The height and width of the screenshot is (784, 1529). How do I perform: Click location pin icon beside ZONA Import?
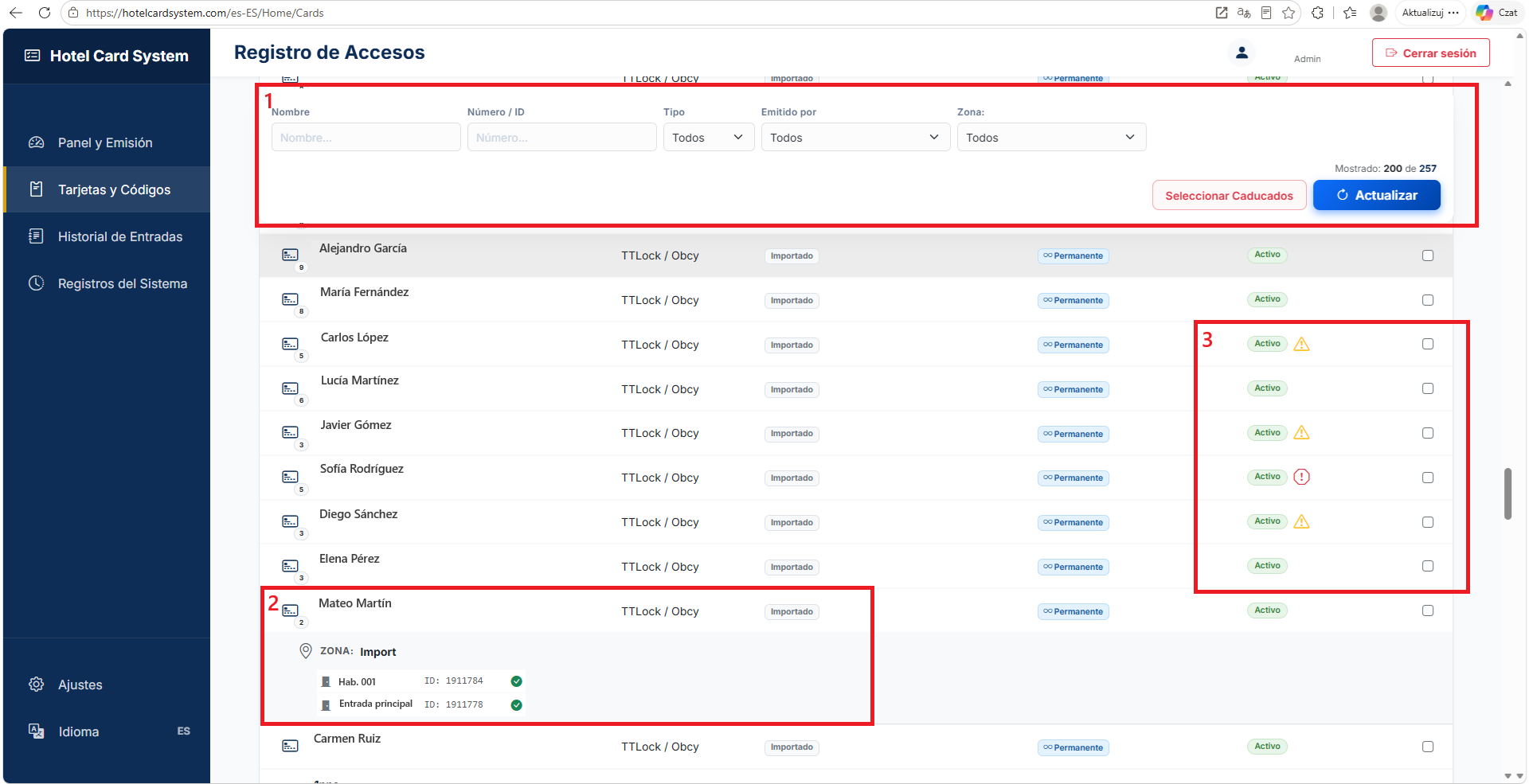(305, 651)
